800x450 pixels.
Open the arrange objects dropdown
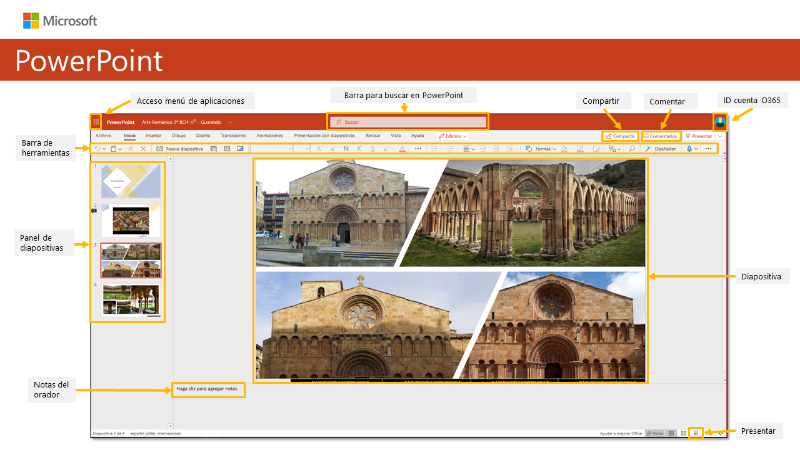[615, 148]
